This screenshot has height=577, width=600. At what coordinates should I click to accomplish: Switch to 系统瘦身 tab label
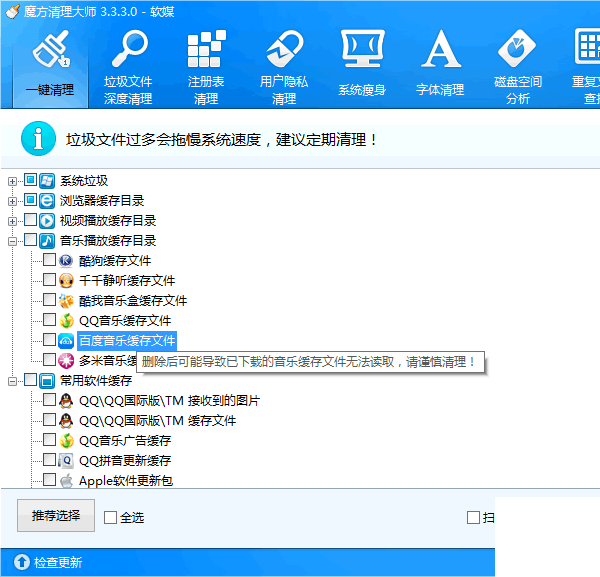[x=362, y=90]
